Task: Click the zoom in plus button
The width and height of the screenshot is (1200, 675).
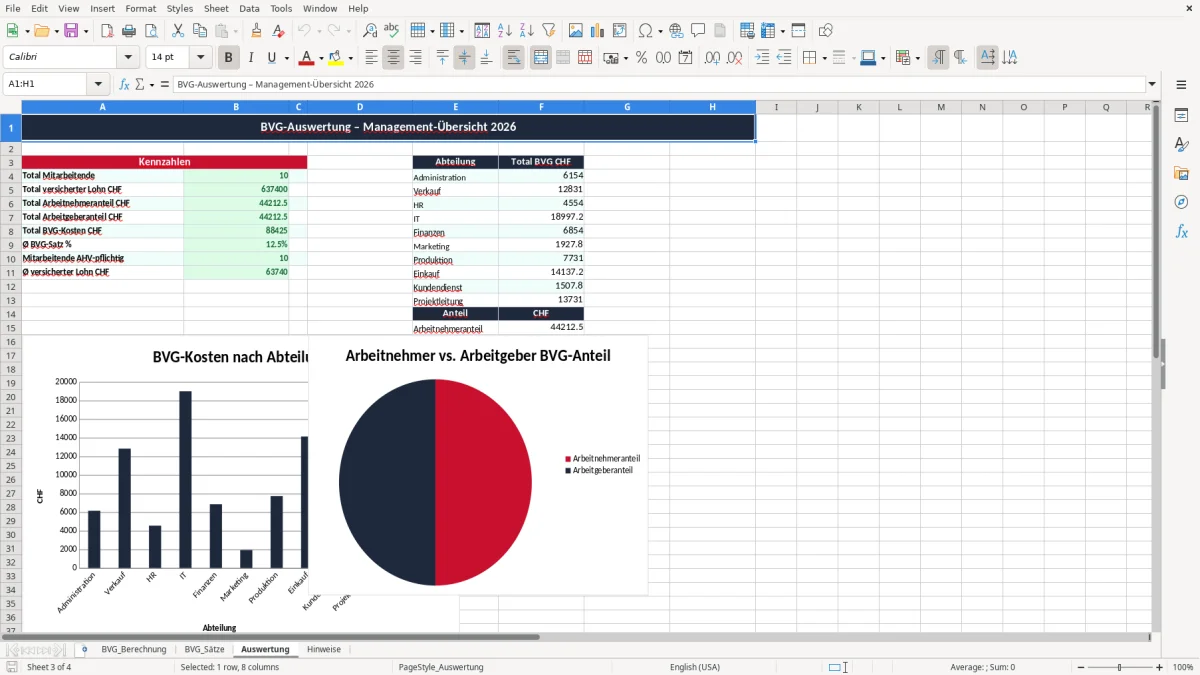Action: (x=1160, y=667)
